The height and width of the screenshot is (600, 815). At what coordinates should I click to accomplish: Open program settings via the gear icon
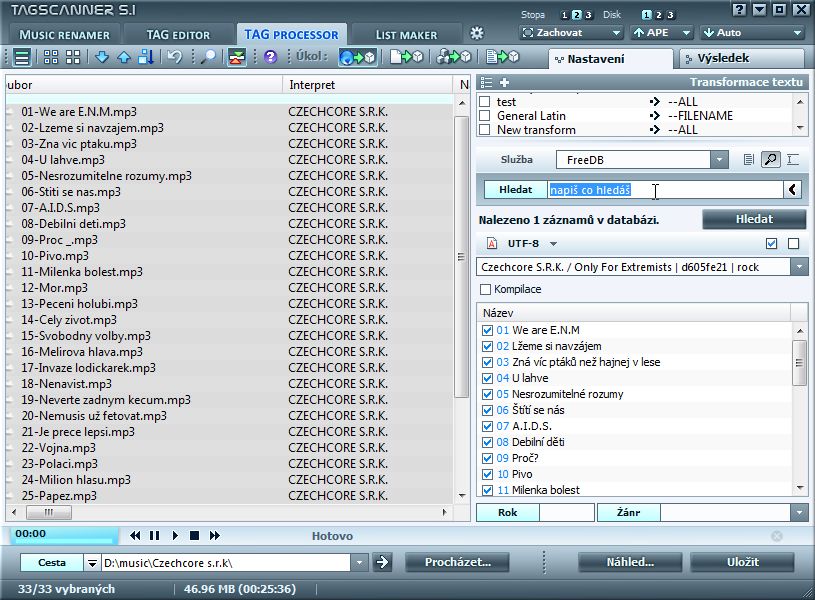click(x=477, y=34)
